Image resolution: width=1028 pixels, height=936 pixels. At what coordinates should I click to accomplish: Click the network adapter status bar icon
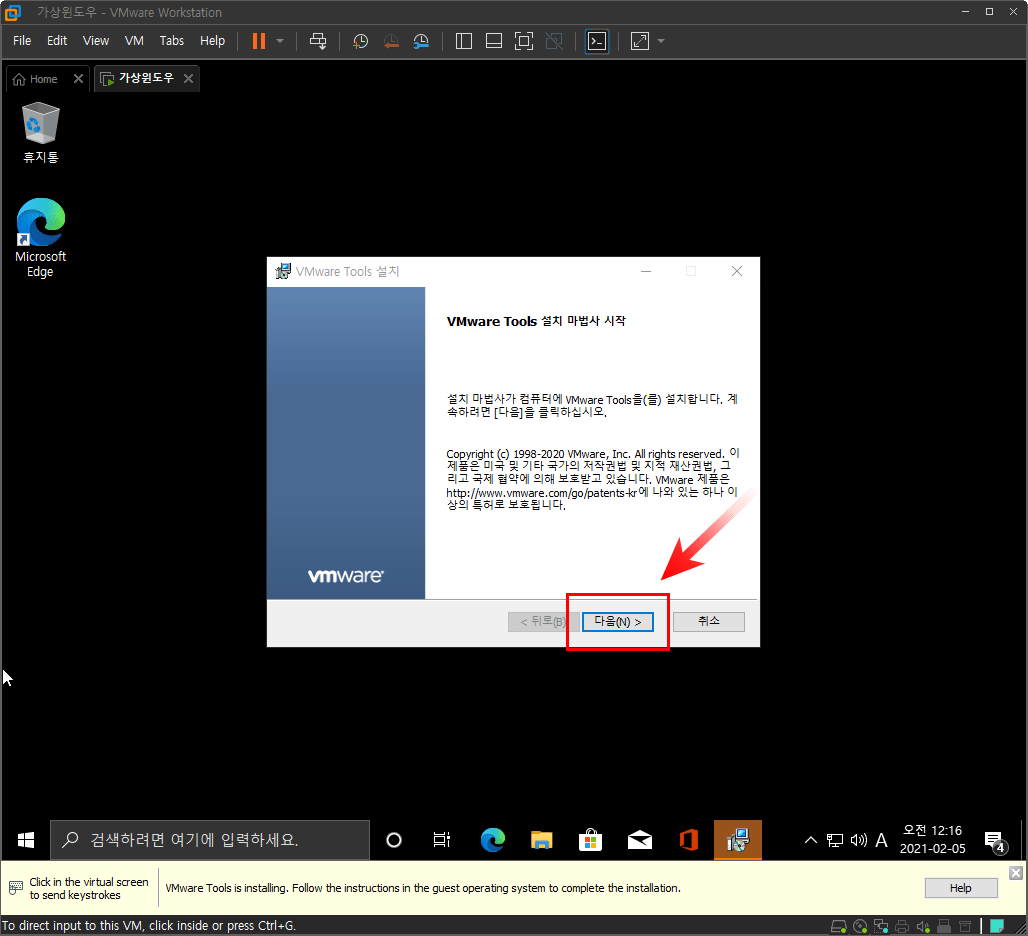880,926
